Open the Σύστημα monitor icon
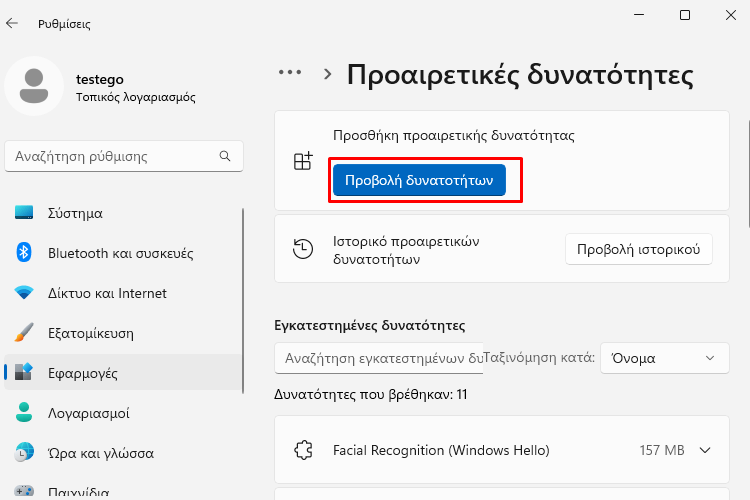The image size is (750, 500). point(24,212)
